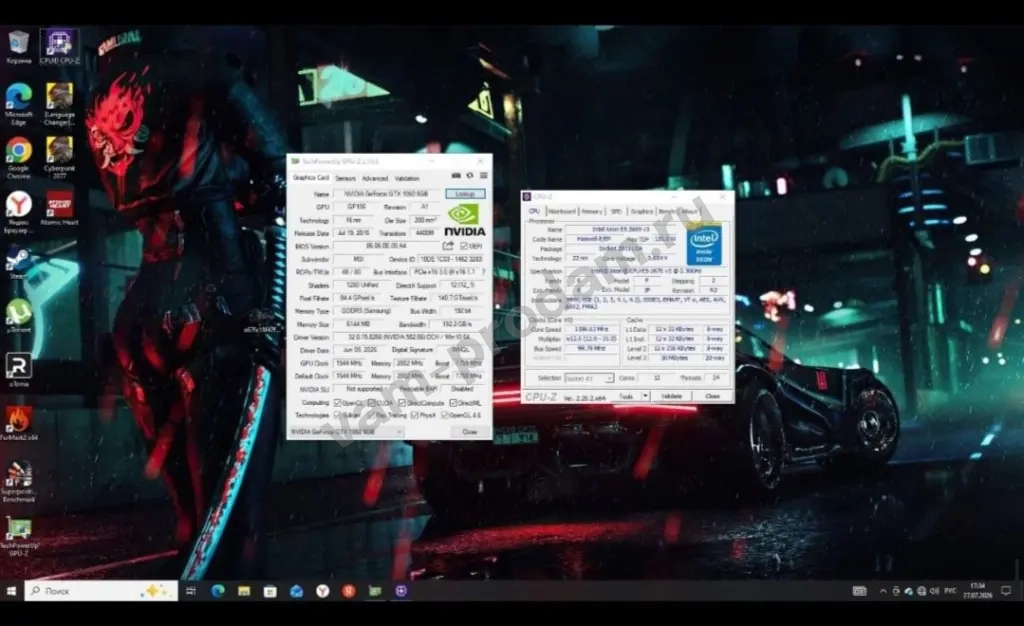The image size is (1024, 626).
Task: Click the BIOS export share icon in GPU-Z
Action: pyautogui.click(x=448, y=246)
